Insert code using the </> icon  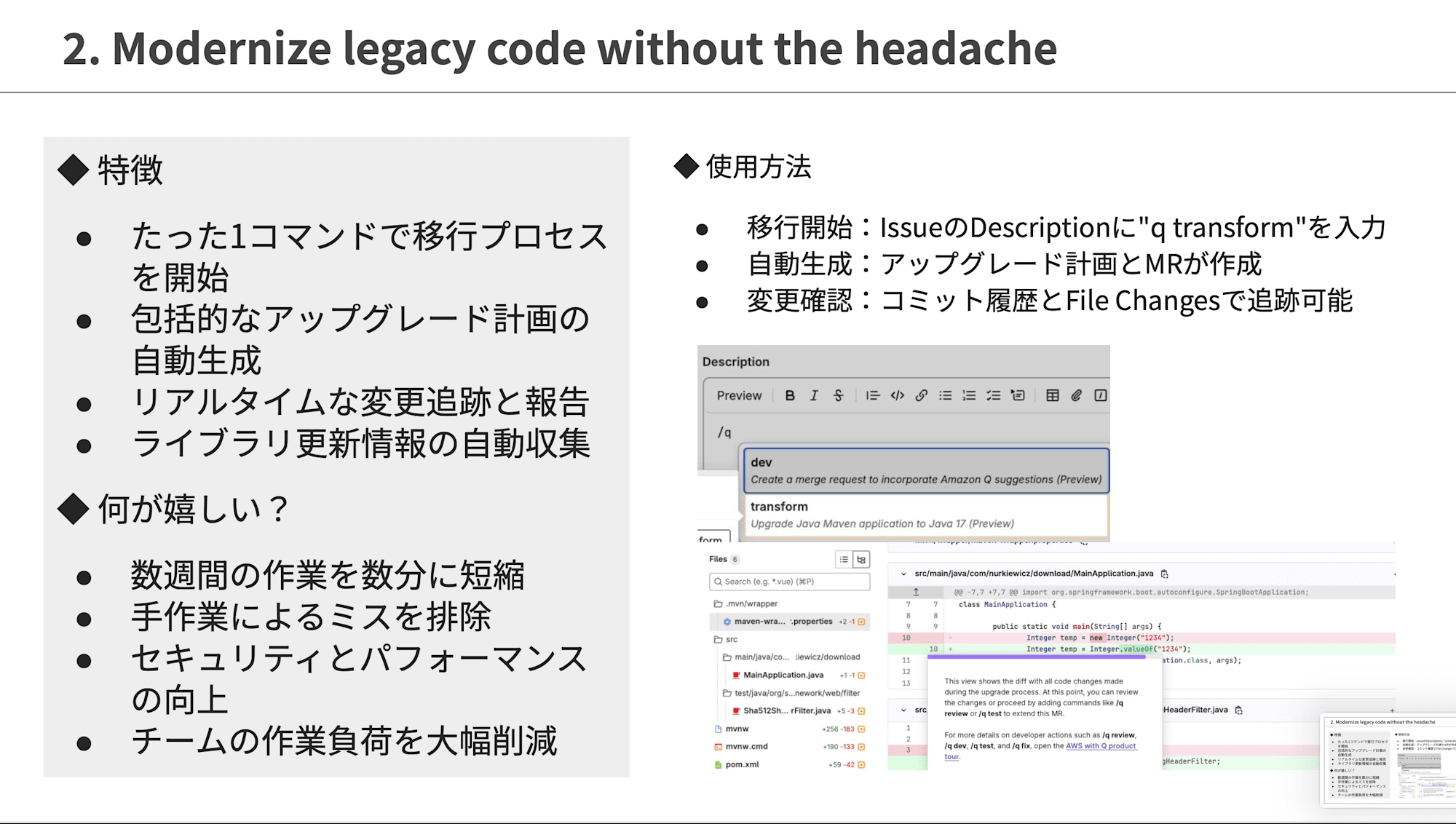(x=897, y=395)
